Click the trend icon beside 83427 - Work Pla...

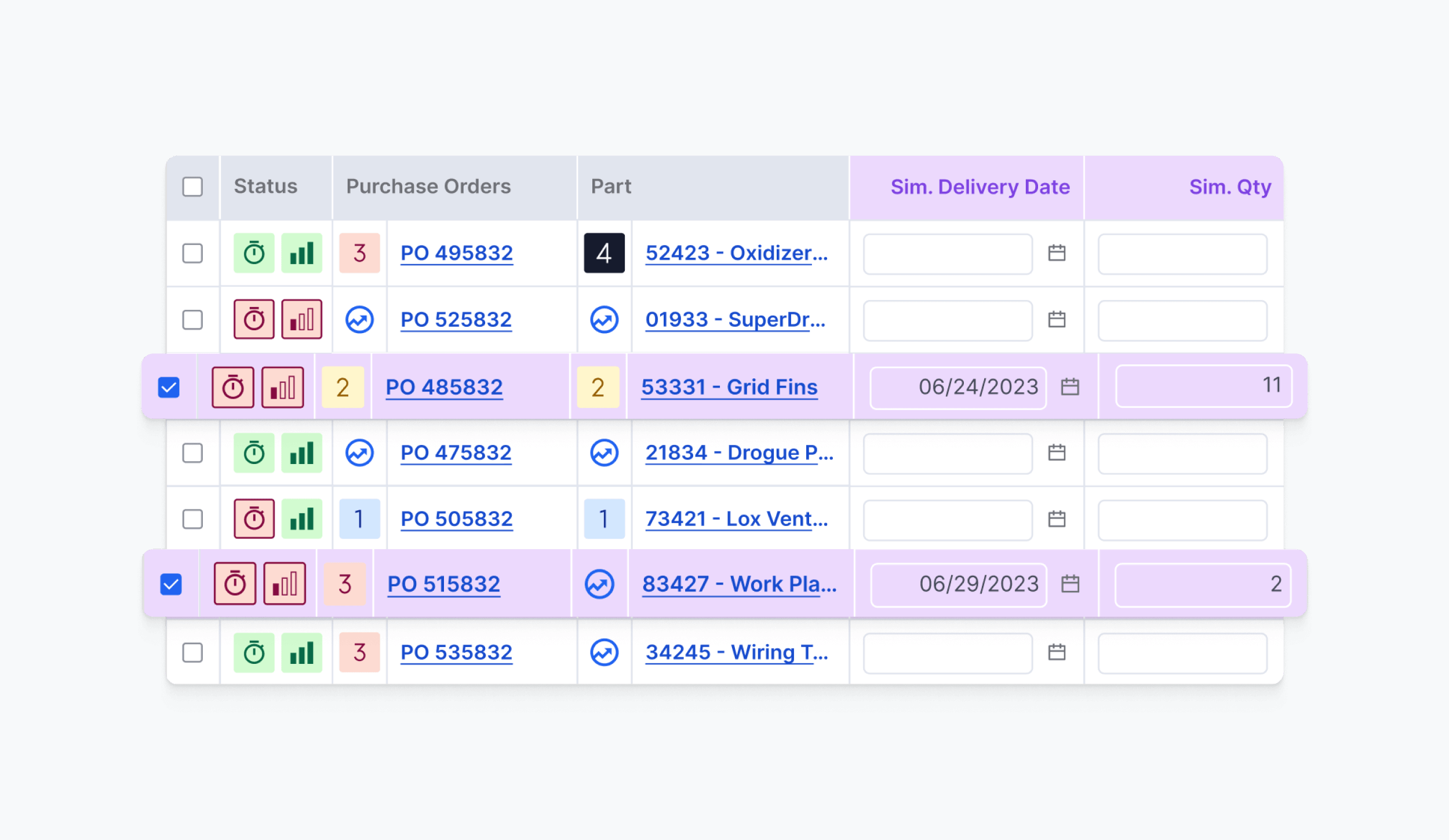(x=599, y=583)
